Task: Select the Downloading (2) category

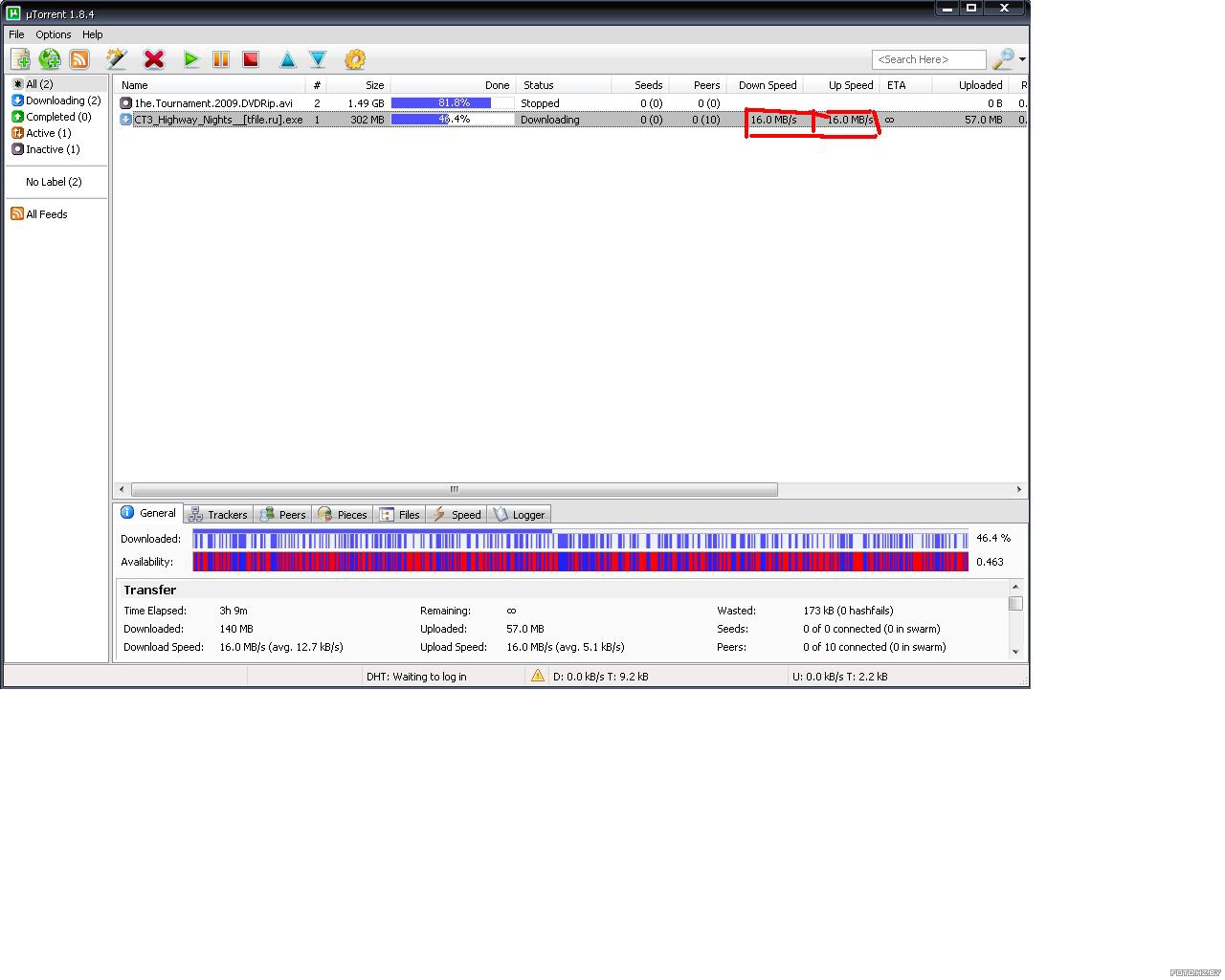Action: (x=58, y=100)
